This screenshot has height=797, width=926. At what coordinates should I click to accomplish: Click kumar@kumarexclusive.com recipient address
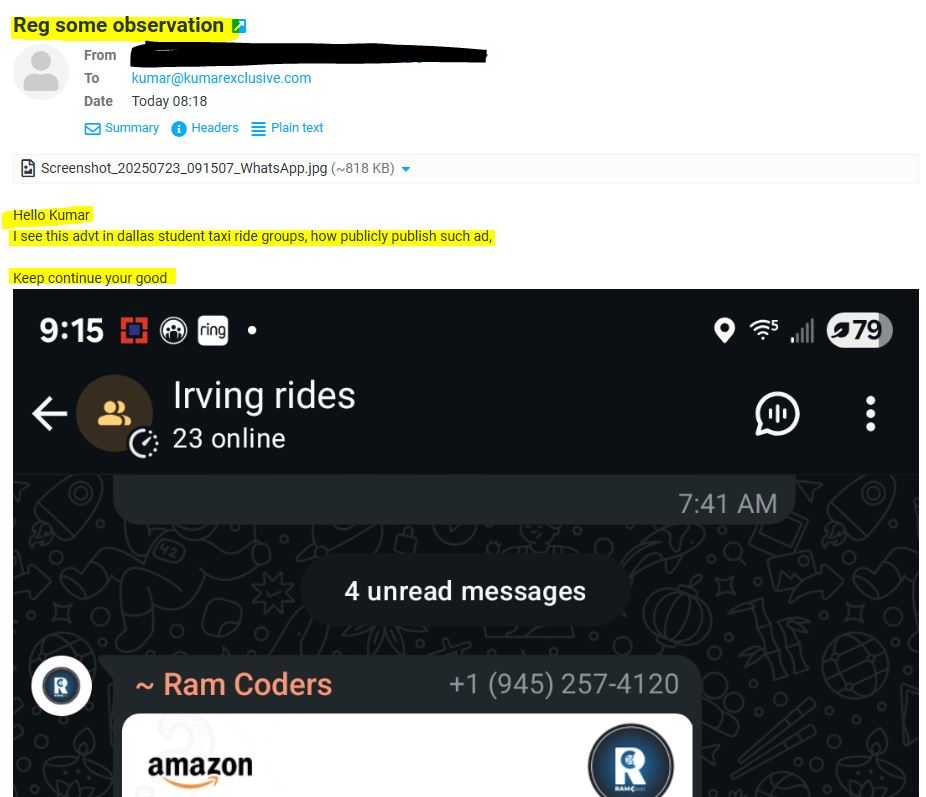tap(221, 78)
